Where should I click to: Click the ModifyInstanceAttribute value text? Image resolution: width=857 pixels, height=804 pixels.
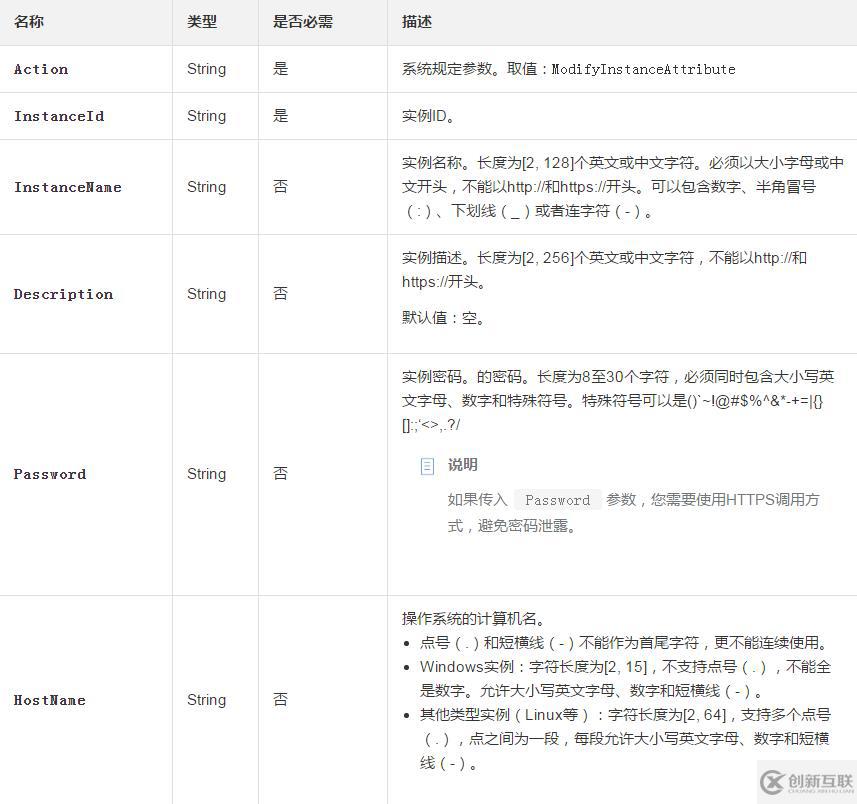[x=643, y=69]
